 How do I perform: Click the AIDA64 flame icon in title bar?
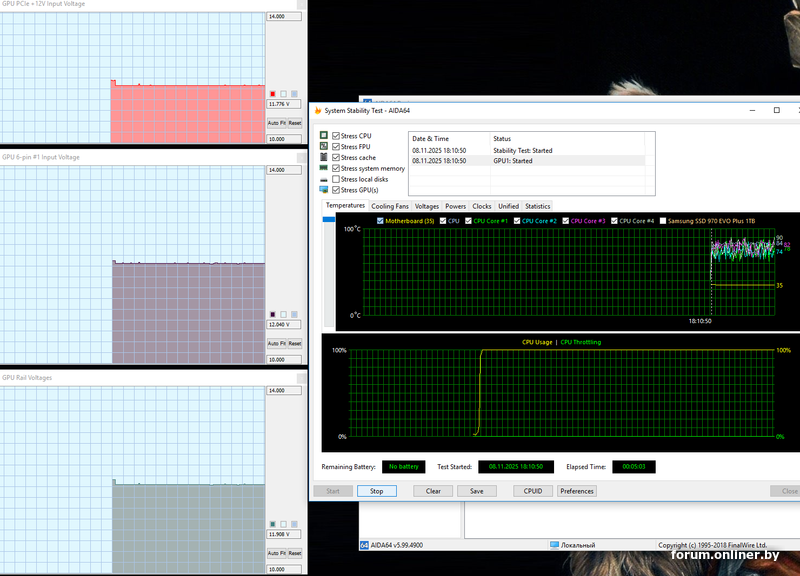tap(317, 110)
